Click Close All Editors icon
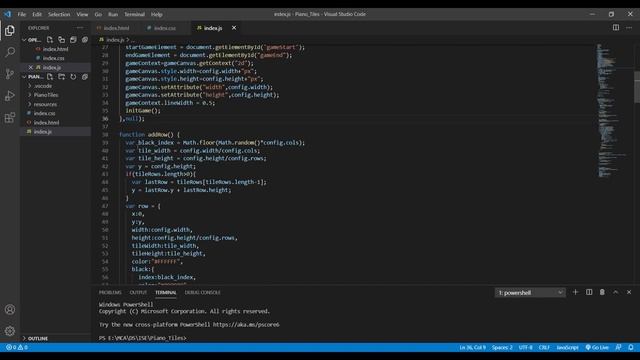 click(85, 40)
